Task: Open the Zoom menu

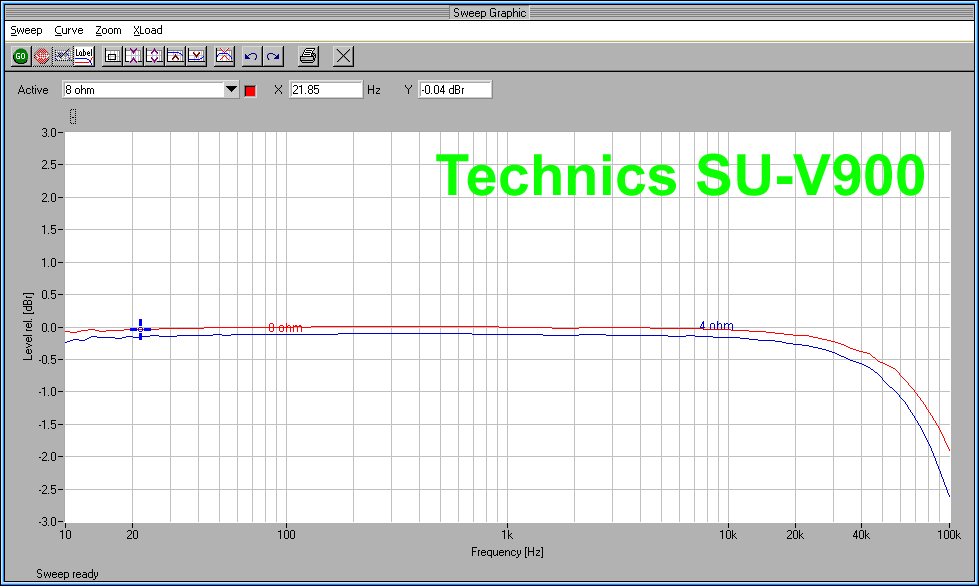Action: 108,30
